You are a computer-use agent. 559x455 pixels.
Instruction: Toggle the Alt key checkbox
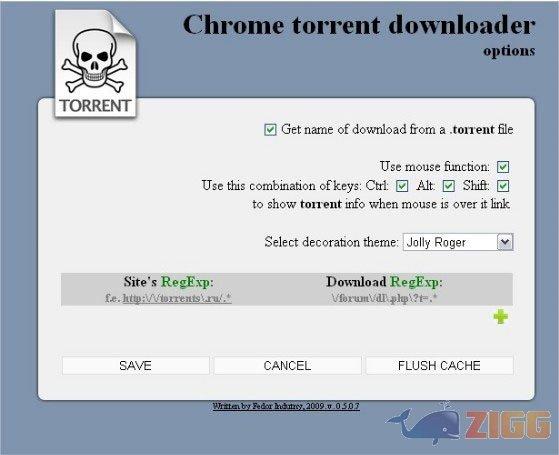tap(448, 186)
